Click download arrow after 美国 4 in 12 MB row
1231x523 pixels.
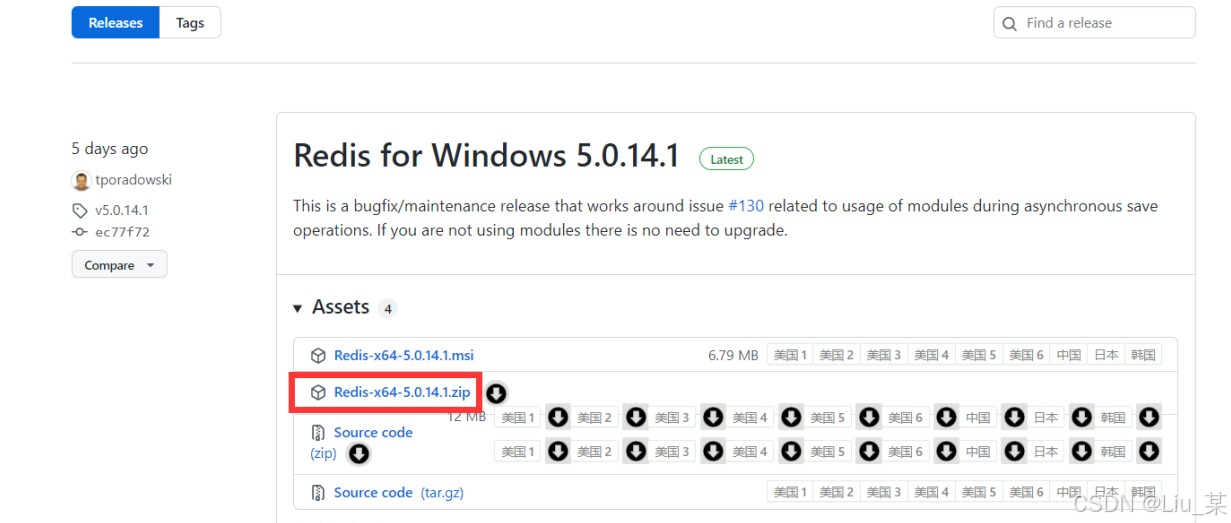tap(790, 417)
